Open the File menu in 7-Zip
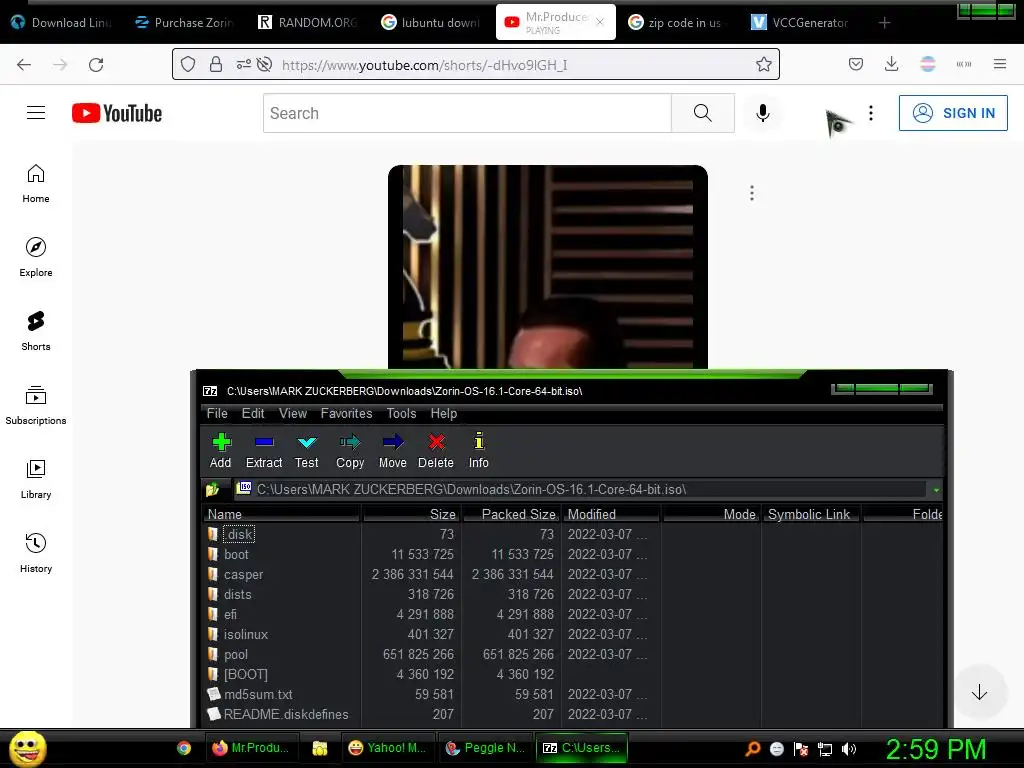This screenshot has width=1024, height=768. pyautogui.click(x=217, y=413)
